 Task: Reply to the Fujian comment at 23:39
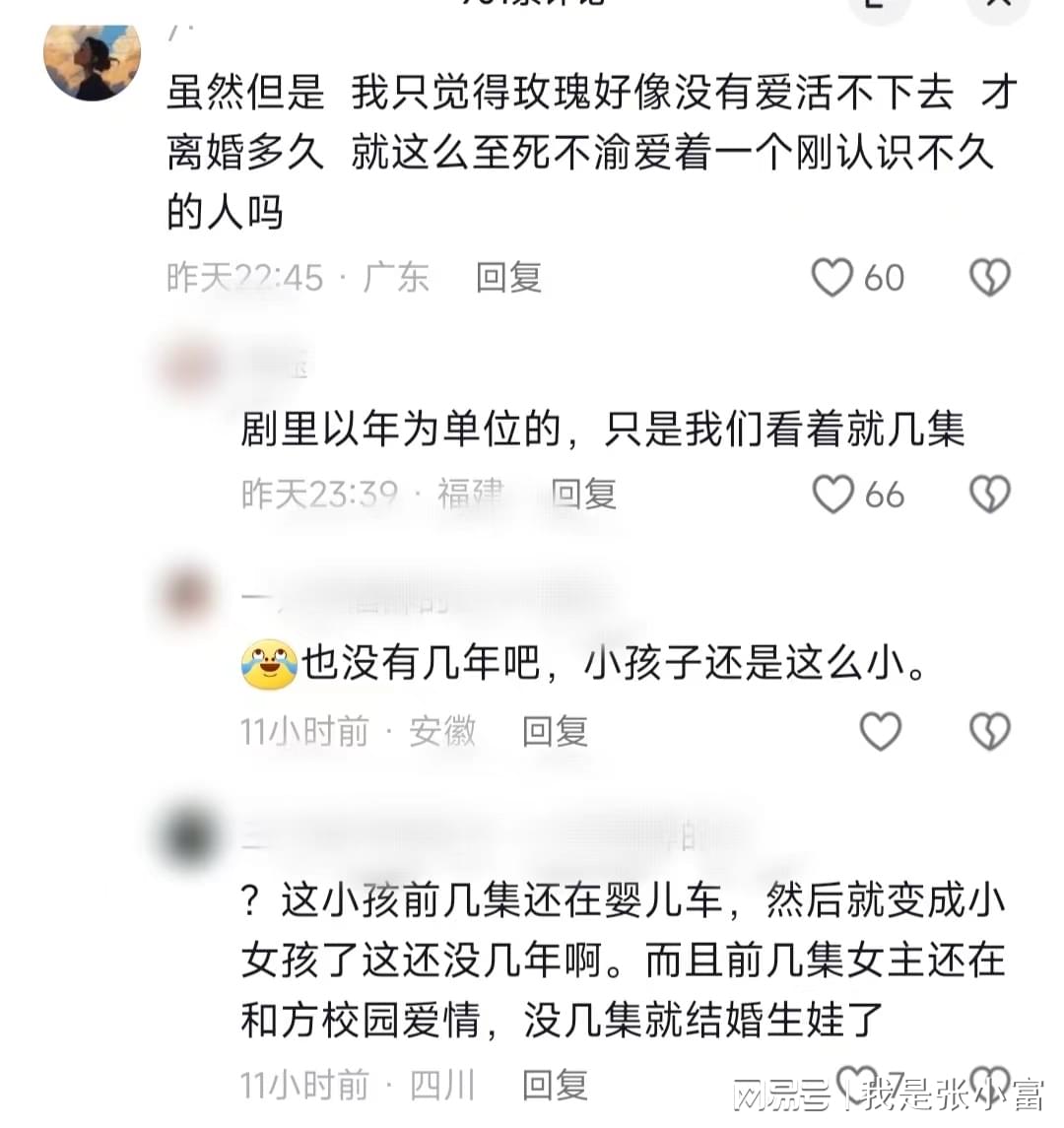click(x=583, y=495)
